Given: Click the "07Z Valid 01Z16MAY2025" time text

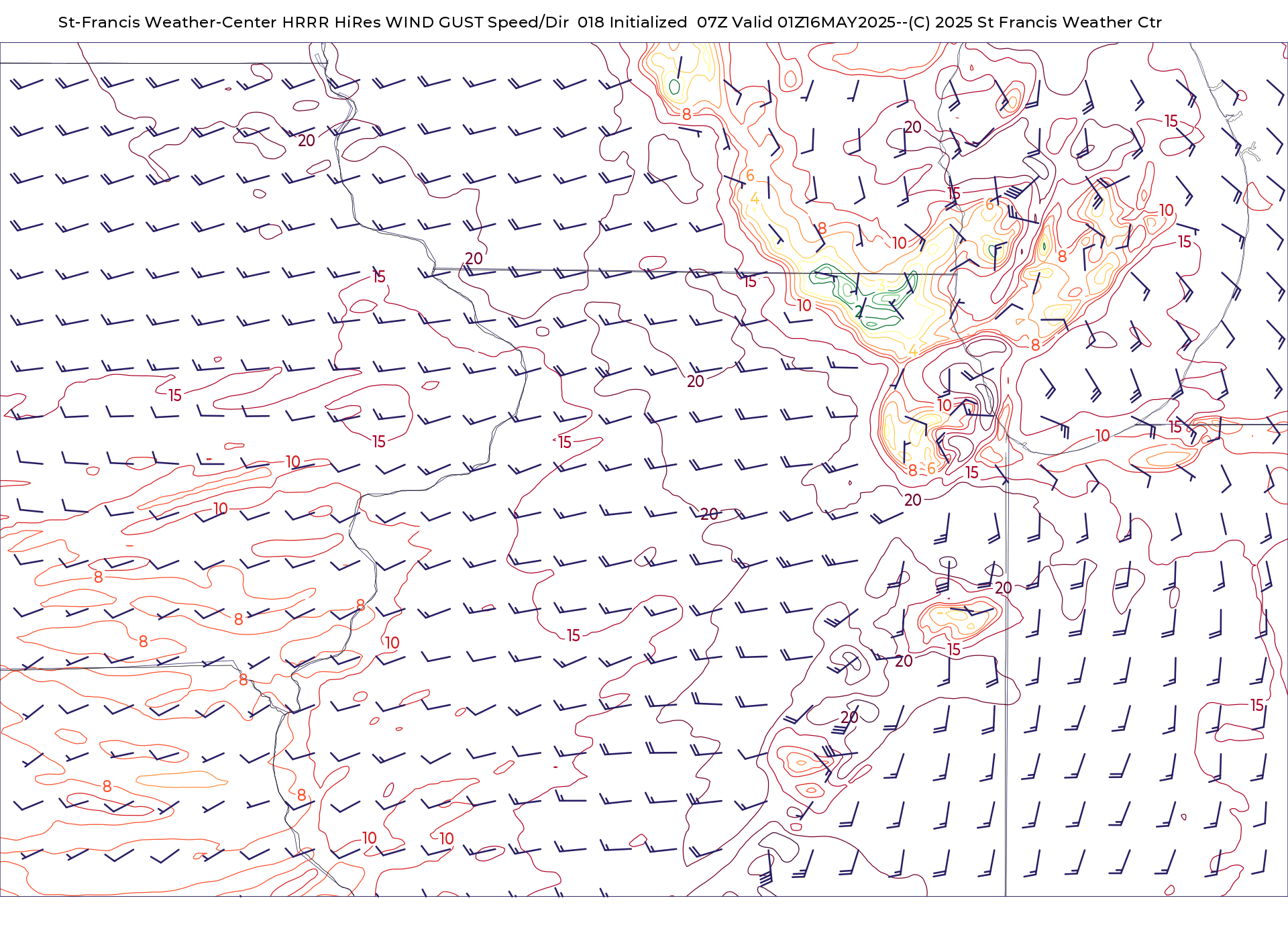Looking at the screenshot, I should [x=797, y=22].
